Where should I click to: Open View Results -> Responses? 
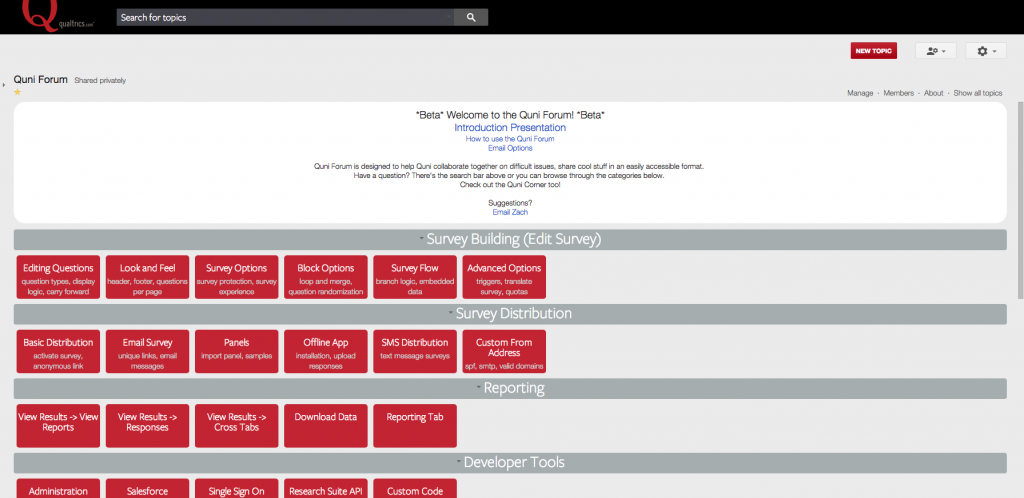coord(148,426)
